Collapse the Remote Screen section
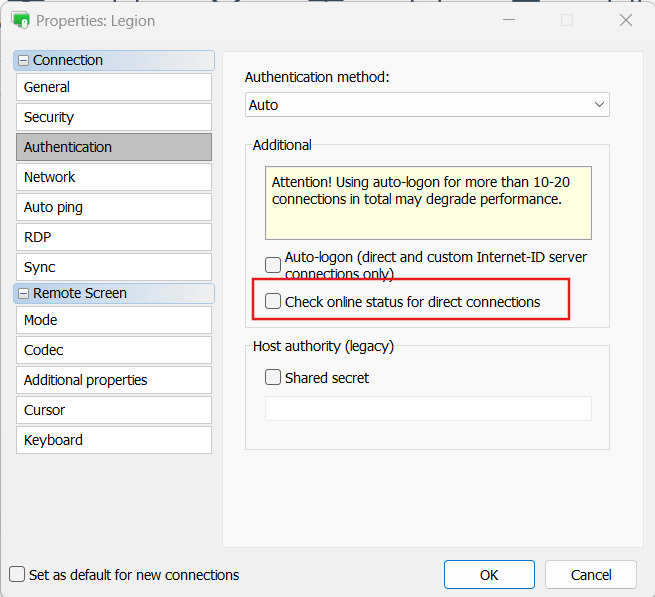This screenshot has height=597, width=655. [24, 293]
